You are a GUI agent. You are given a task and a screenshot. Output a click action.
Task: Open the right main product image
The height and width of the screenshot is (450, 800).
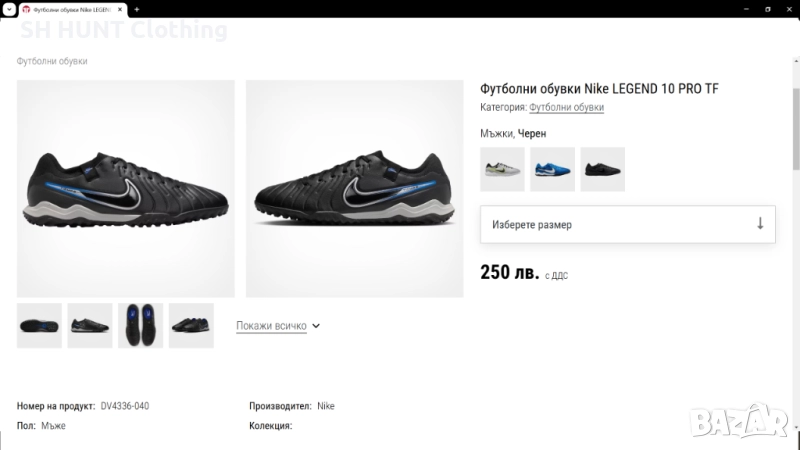point(355,188)
